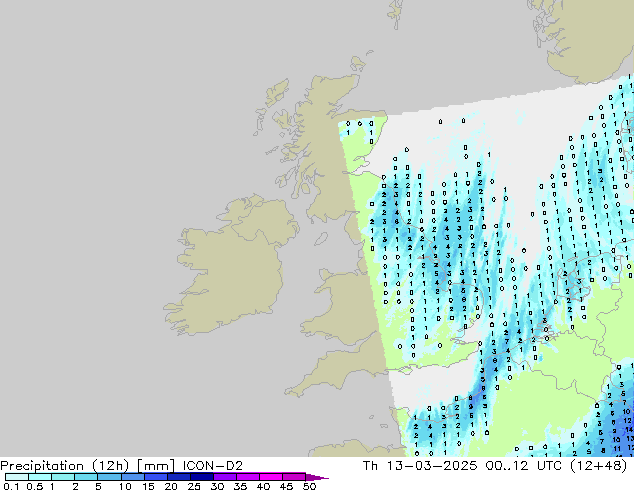
Task: Click the 'Th 13-03-2025' date text
Action: coord(420,466)
